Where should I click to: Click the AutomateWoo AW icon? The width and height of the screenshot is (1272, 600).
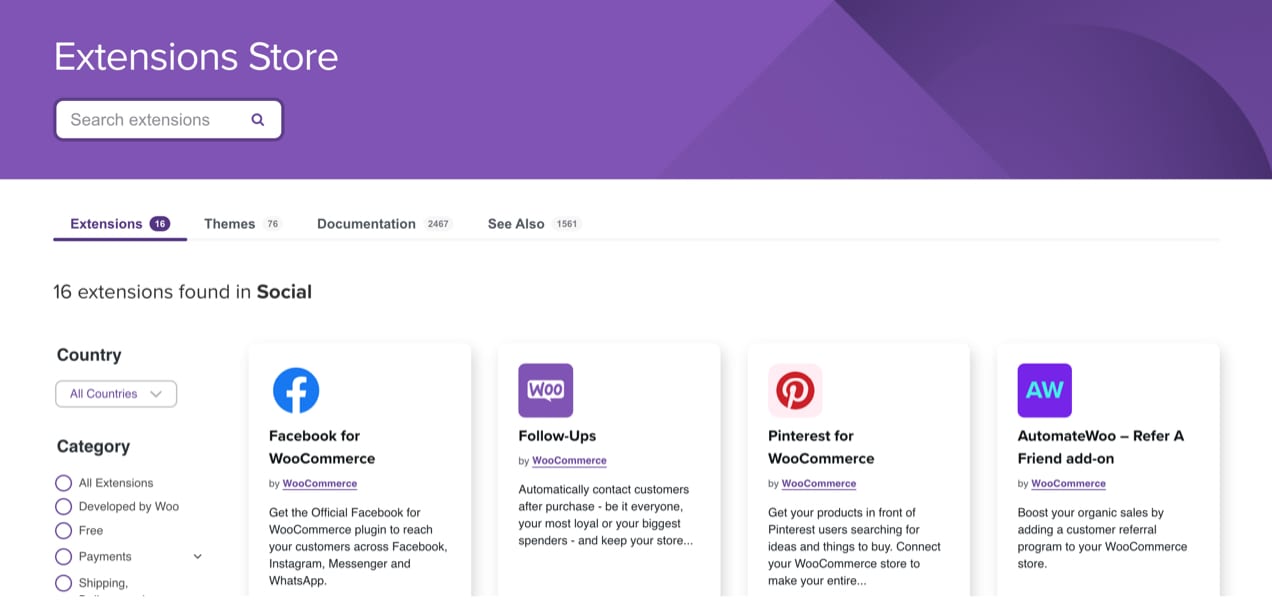click(x=1044, y=390)
